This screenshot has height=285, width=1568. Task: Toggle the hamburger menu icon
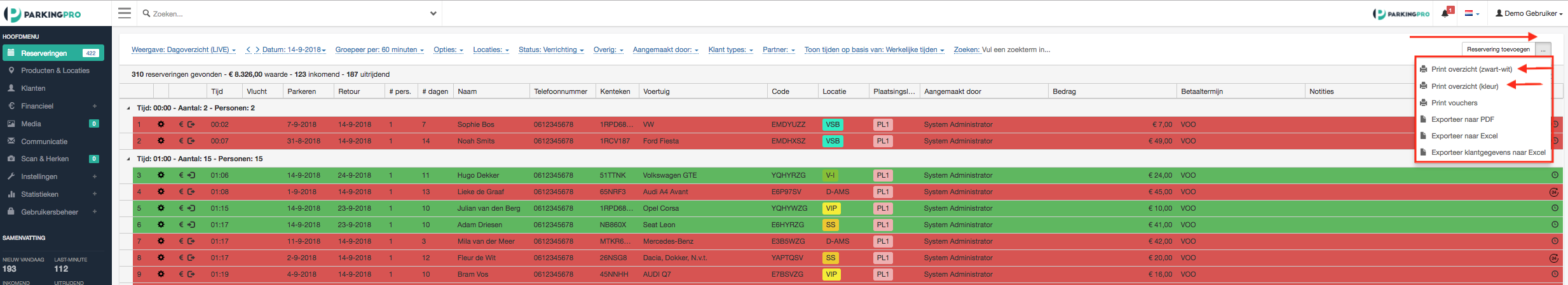click(125, 13)
